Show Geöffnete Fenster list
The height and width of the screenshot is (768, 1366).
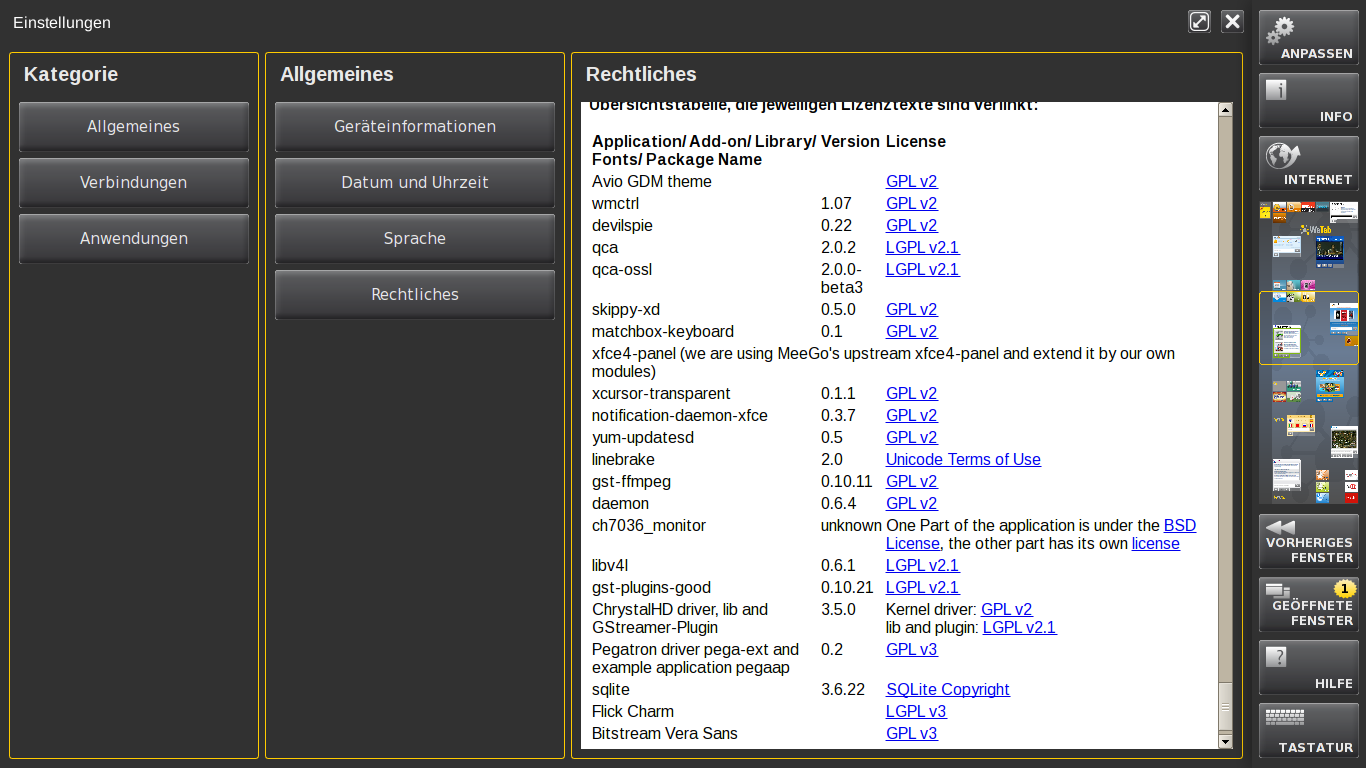(1308, 604)
